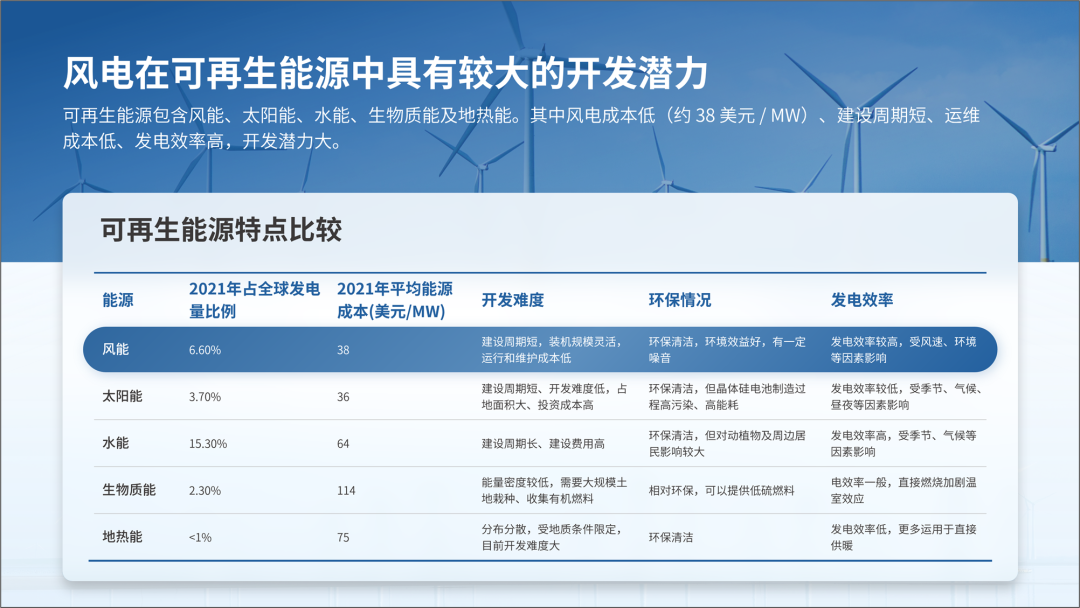
Task: Click column header 开发难度
Action: [512, 300]
